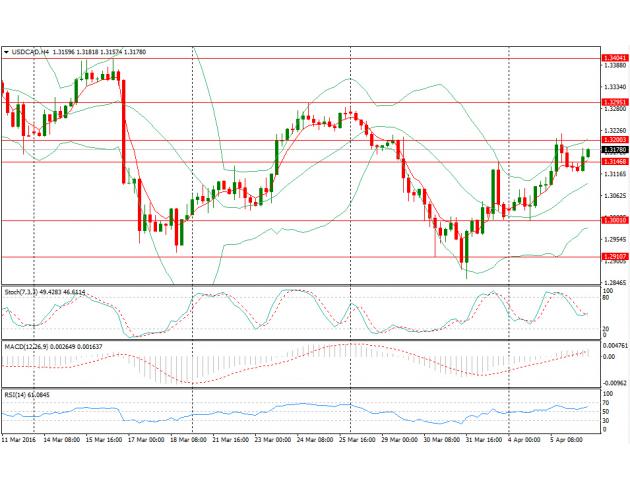Click the current price 1.31780 label
This screenshot has height=490, width=630.
[x=615, y=150]
